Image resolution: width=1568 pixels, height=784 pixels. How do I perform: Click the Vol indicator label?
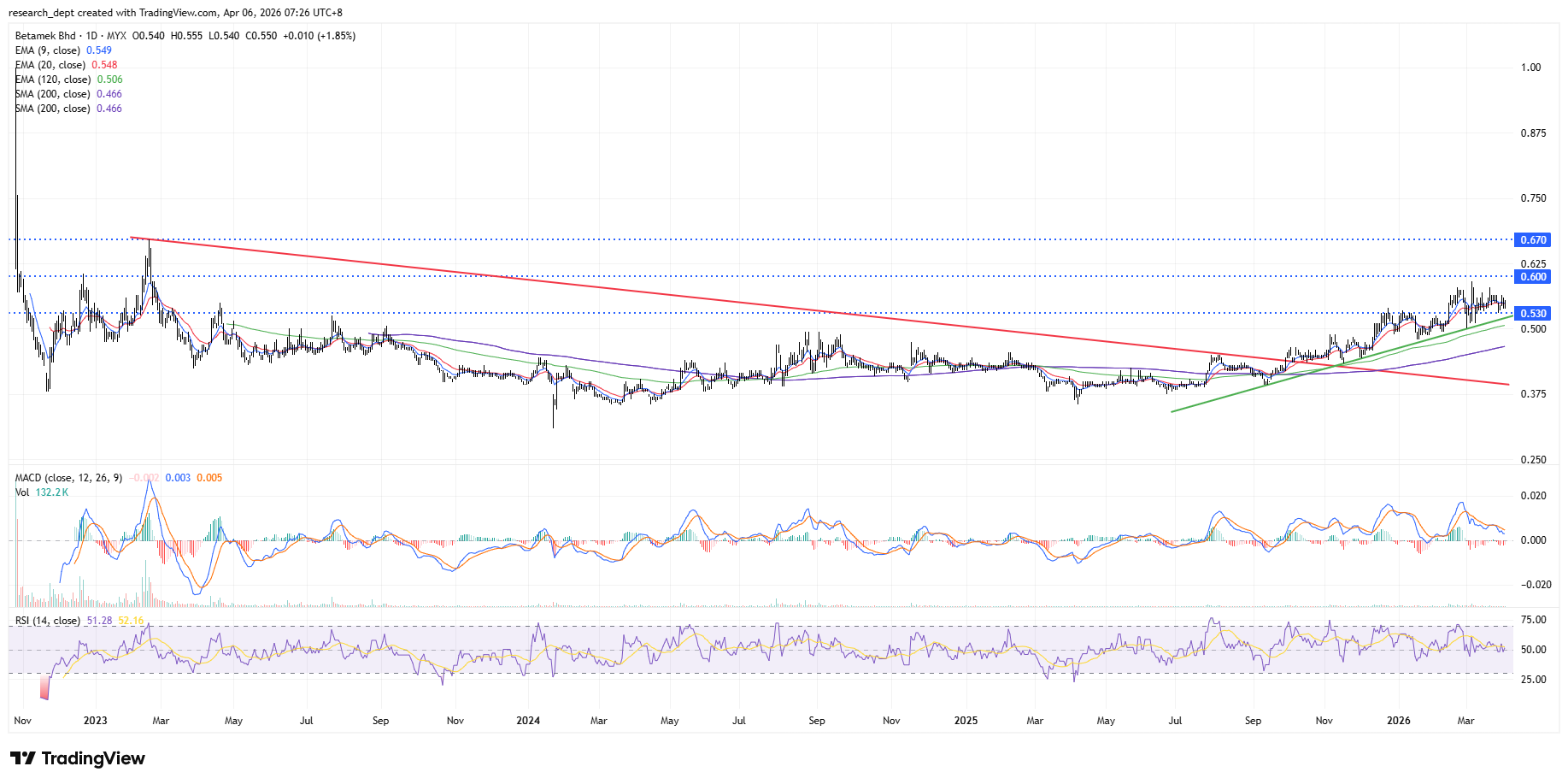tap(22, 492)
